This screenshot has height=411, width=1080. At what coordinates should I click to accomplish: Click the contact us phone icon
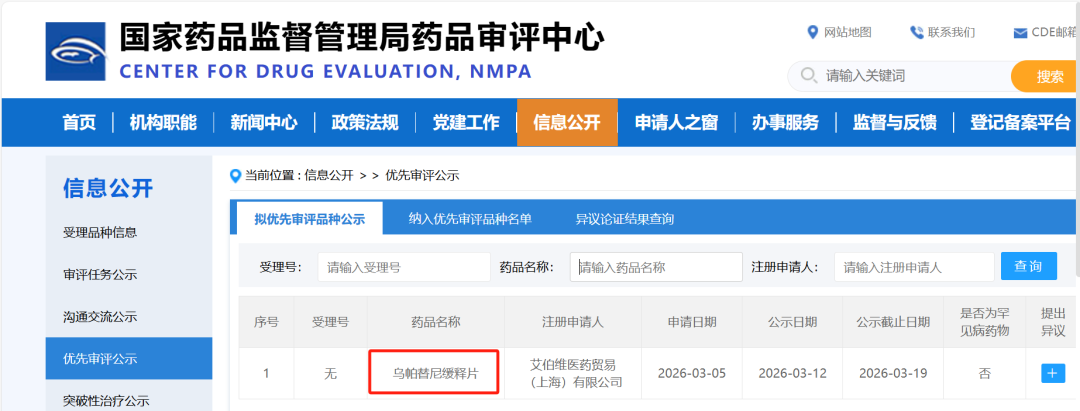pyautogui.click(x=916, y=33)
